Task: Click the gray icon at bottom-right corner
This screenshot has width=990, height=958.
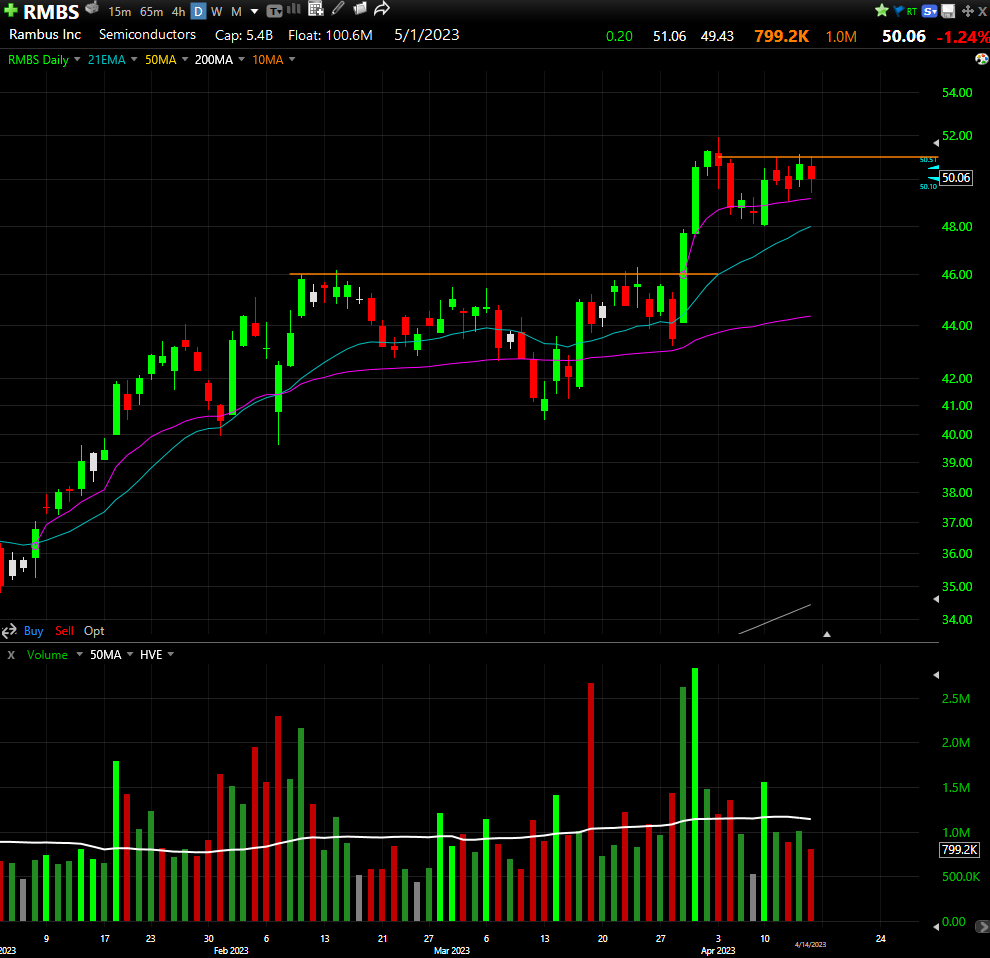Action: 982,926
